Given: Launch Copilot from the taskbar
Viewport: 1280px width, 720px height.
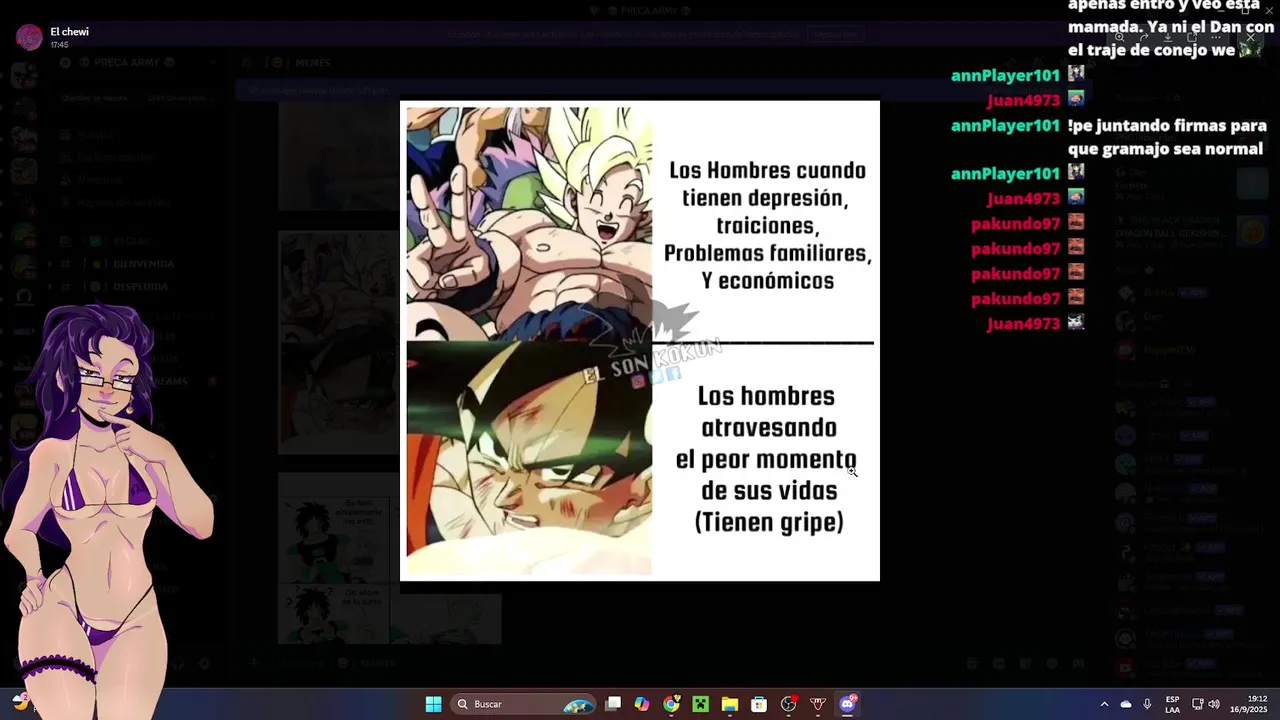Looking at the screenshot, I should coord(642,704).
